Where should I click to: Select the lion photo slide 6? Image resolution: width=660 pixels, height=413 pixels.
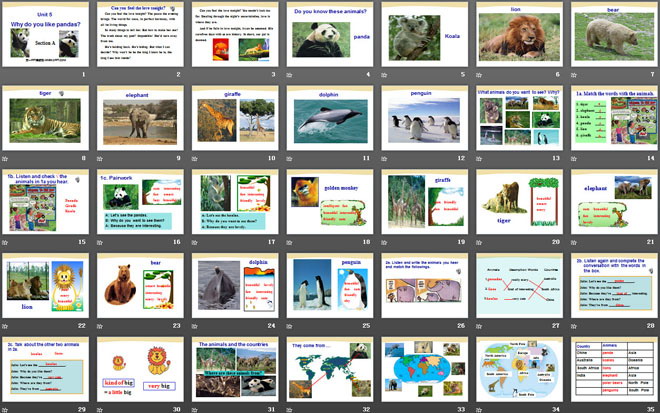pos(518,35)
